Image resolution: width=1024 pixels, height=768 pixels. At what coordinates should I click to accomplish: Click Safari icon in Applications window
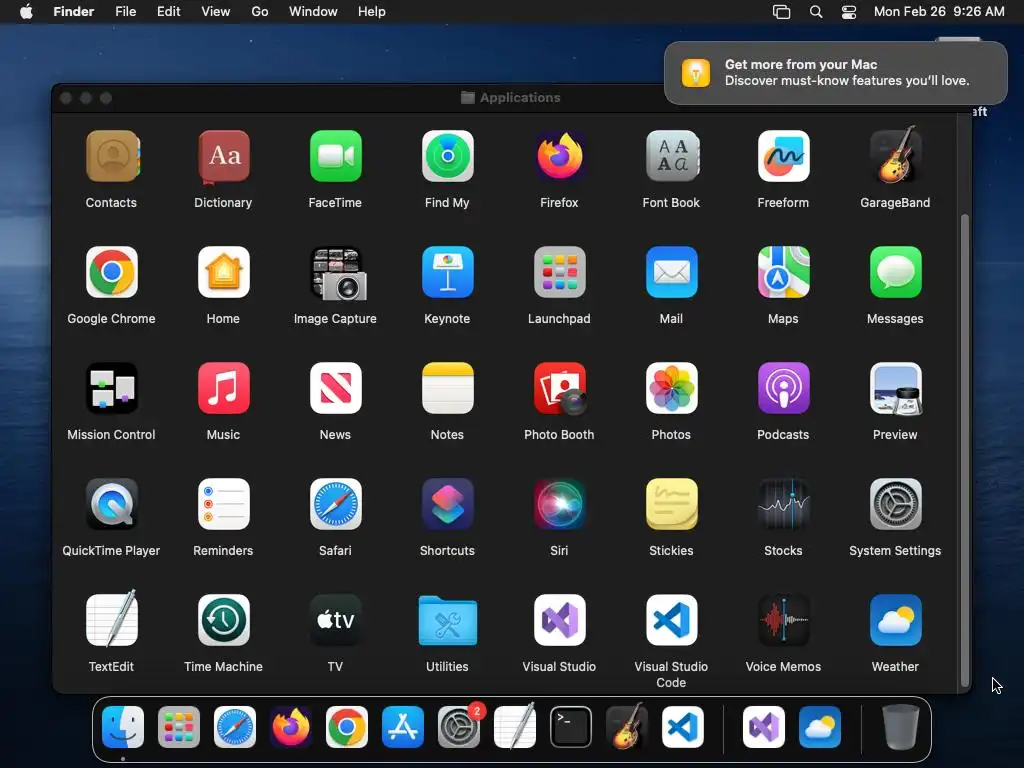click(x=335, y=504)
